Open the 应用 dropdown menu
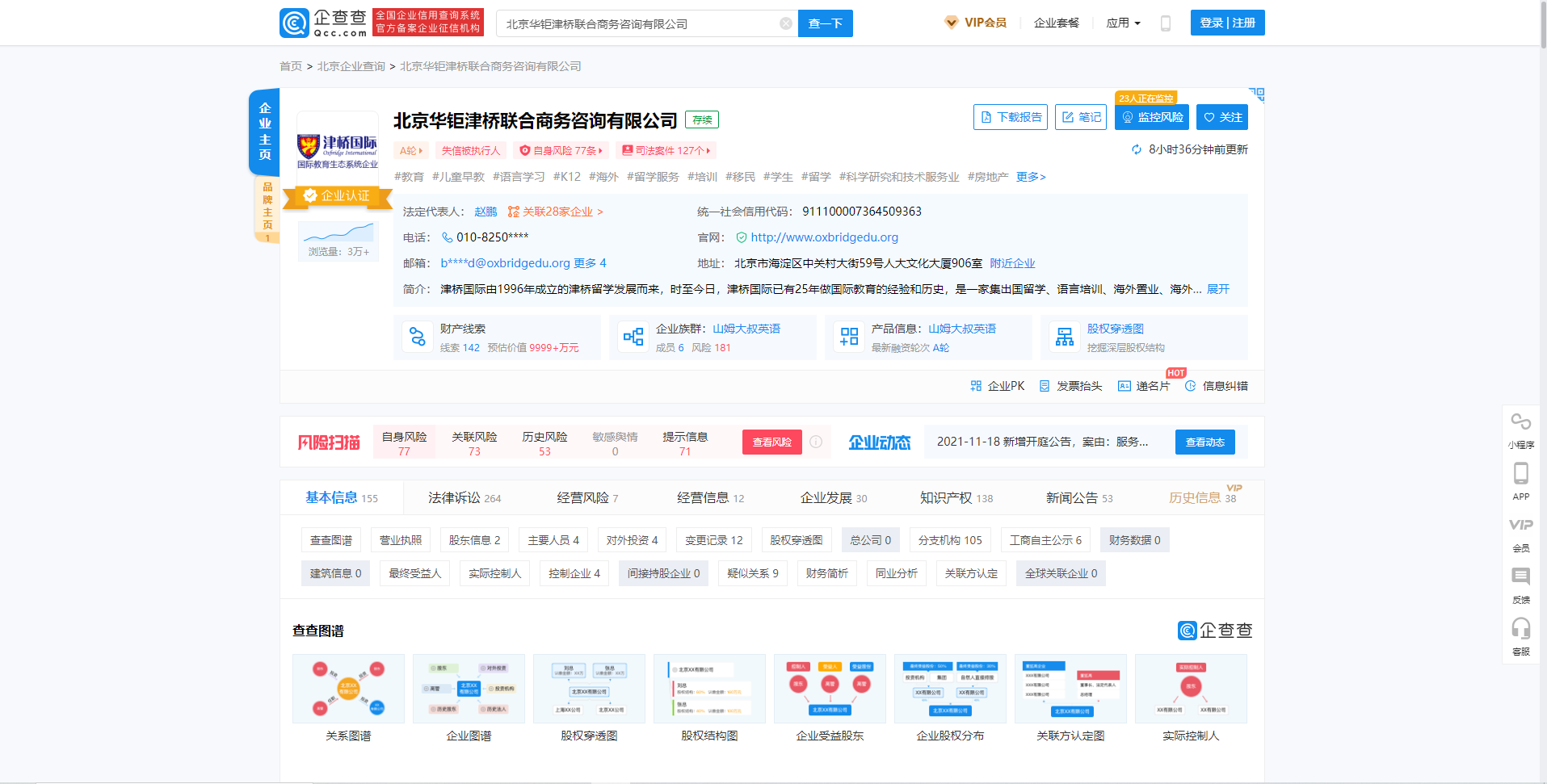This screenshot has width=1547, height=784. point(1123,23)
